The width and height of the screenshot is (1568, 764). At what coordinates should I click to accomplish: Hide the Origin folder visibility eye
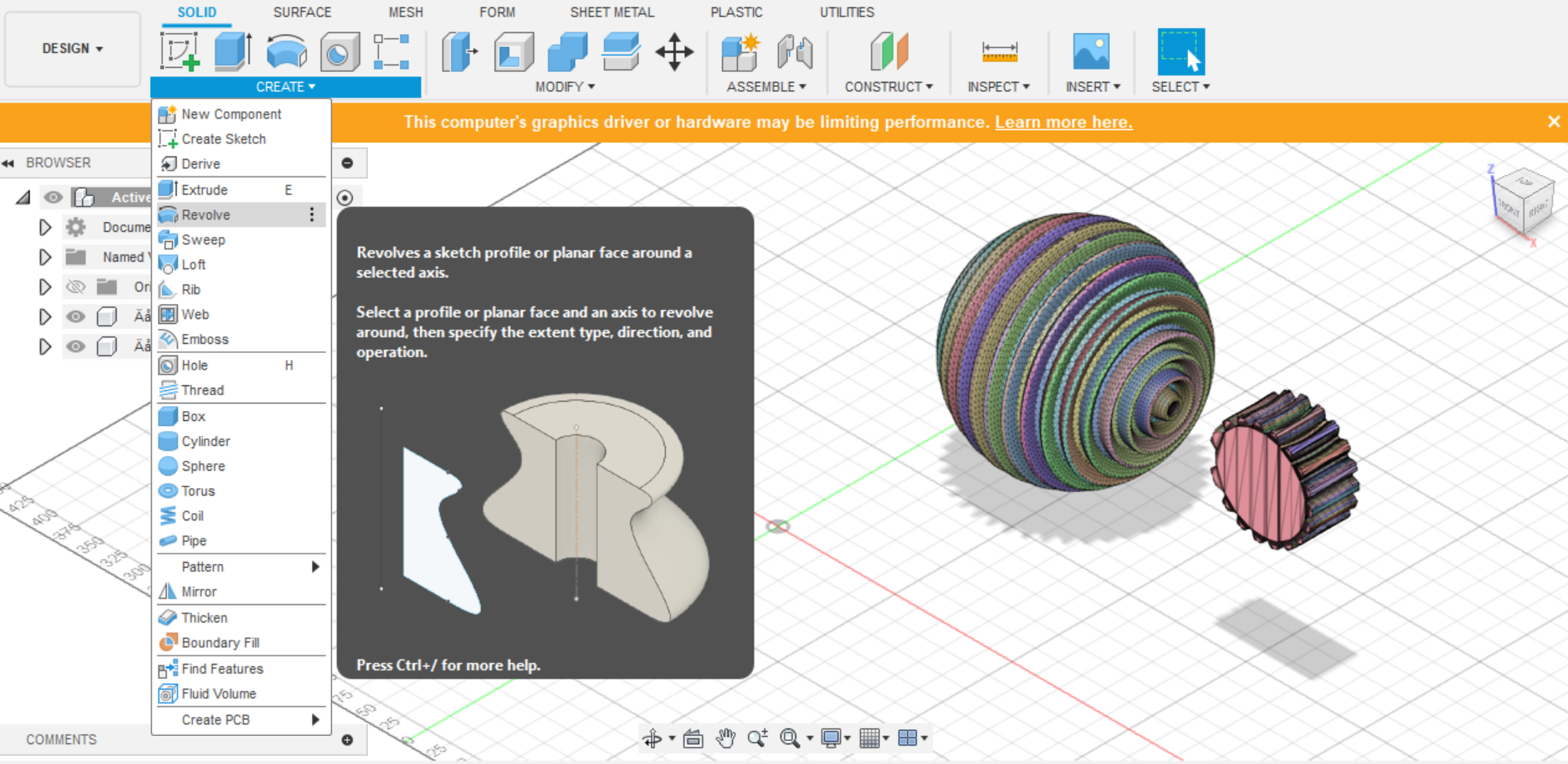click(x=75, y=287)
